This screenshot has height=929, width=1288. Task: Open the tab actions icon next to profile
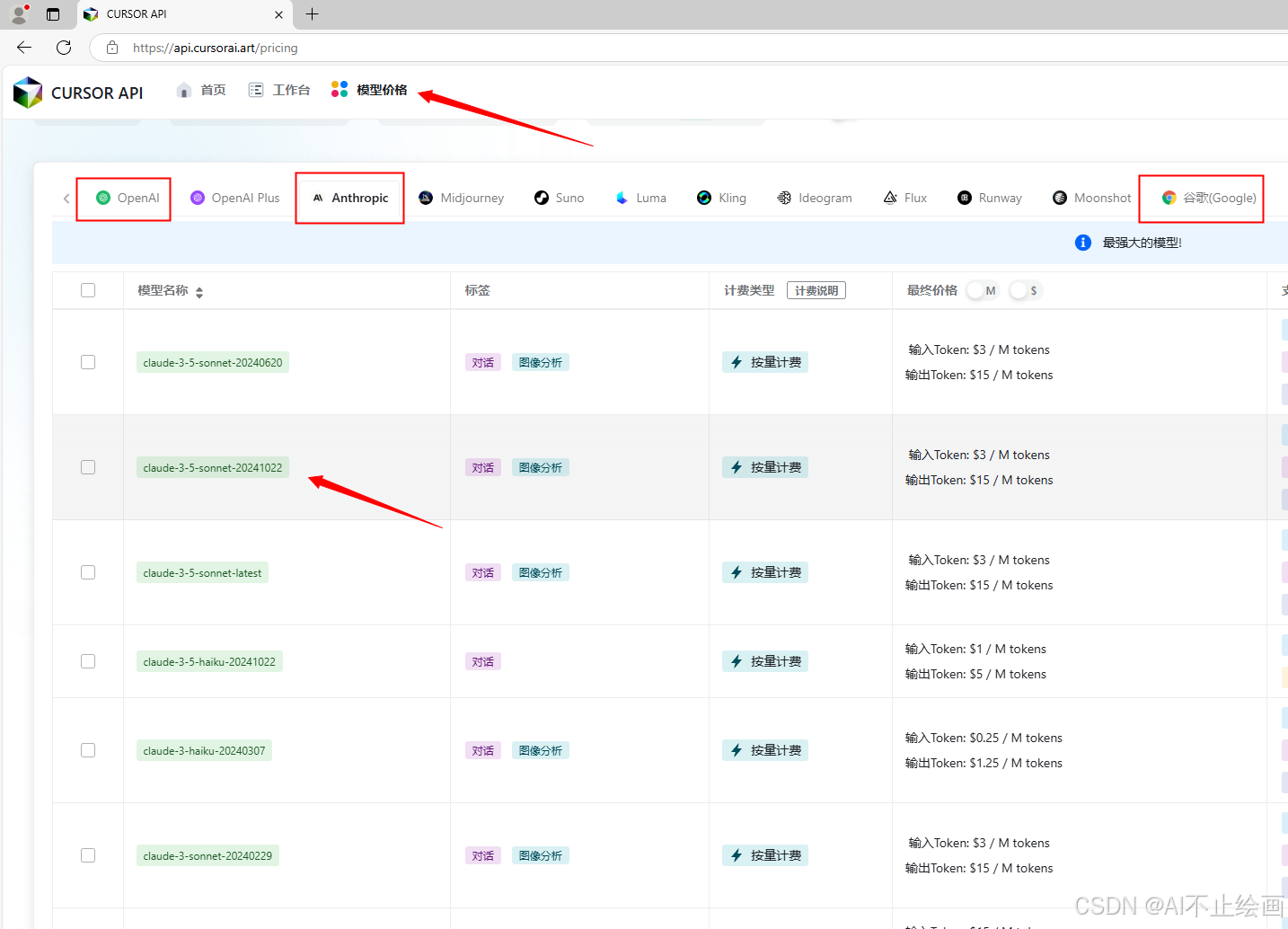tap(53, 14)
